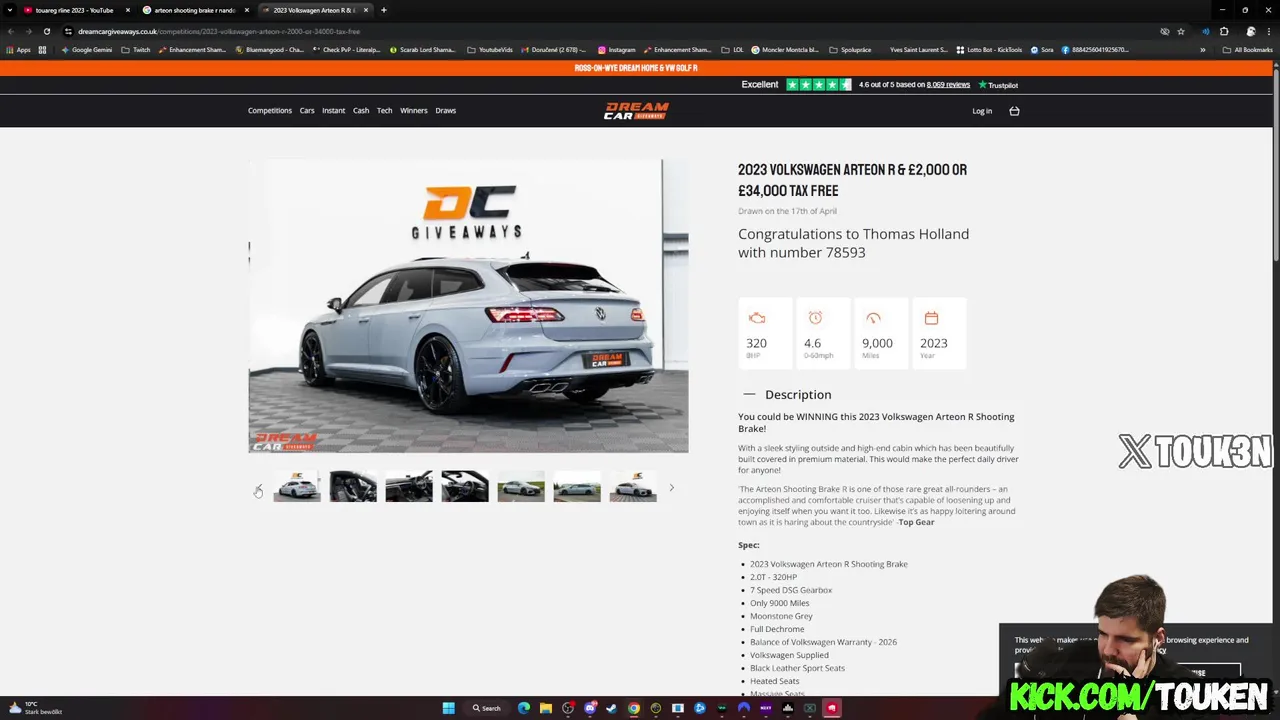Open the Cars category

[307, 111]
